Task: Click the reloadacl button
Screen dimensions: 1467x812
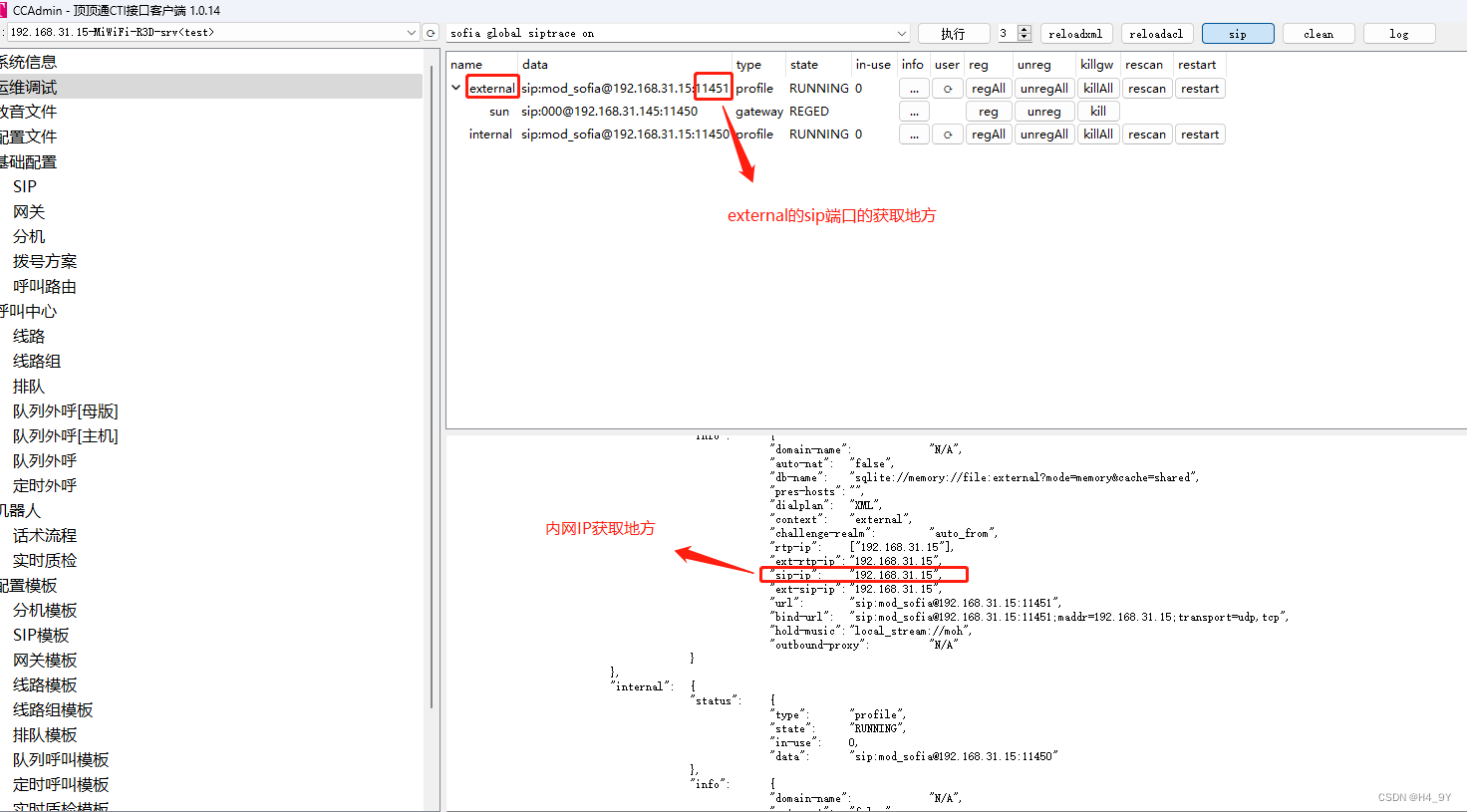Action: click(x=1157, y=33)
